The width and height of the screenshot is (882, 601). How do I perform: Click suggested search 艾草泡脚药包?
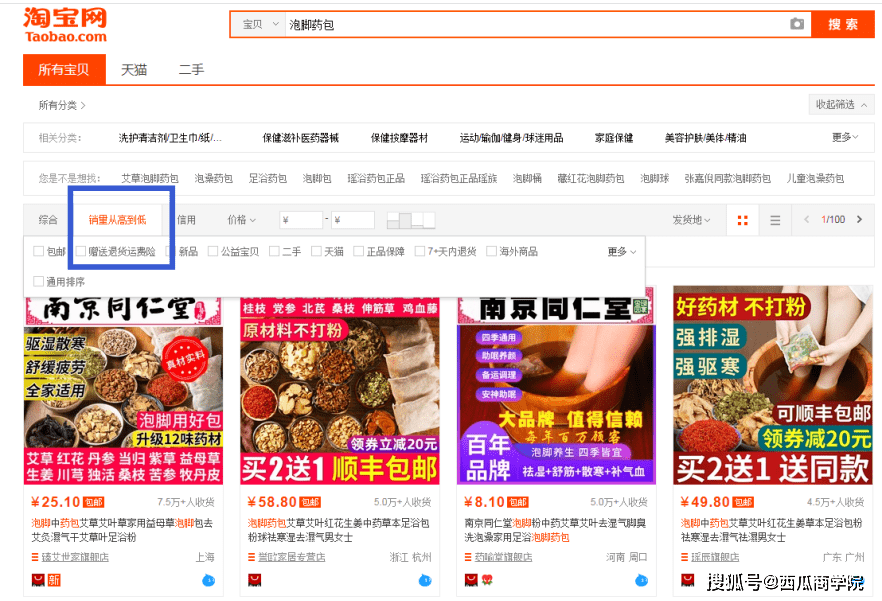click(149, 179)
